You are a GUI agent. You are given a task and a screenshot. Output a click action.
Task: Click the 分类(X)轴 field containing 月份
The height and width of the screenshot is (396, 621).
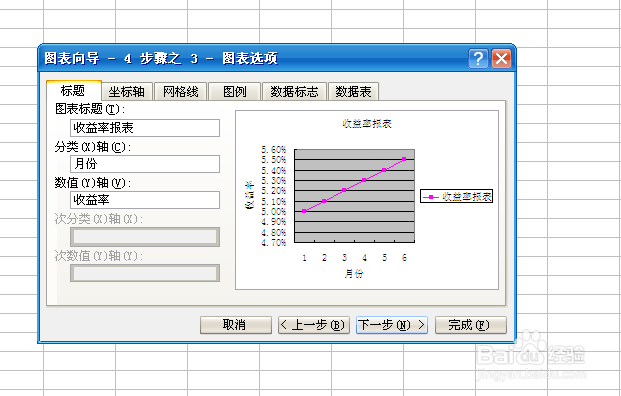point(145,164)
